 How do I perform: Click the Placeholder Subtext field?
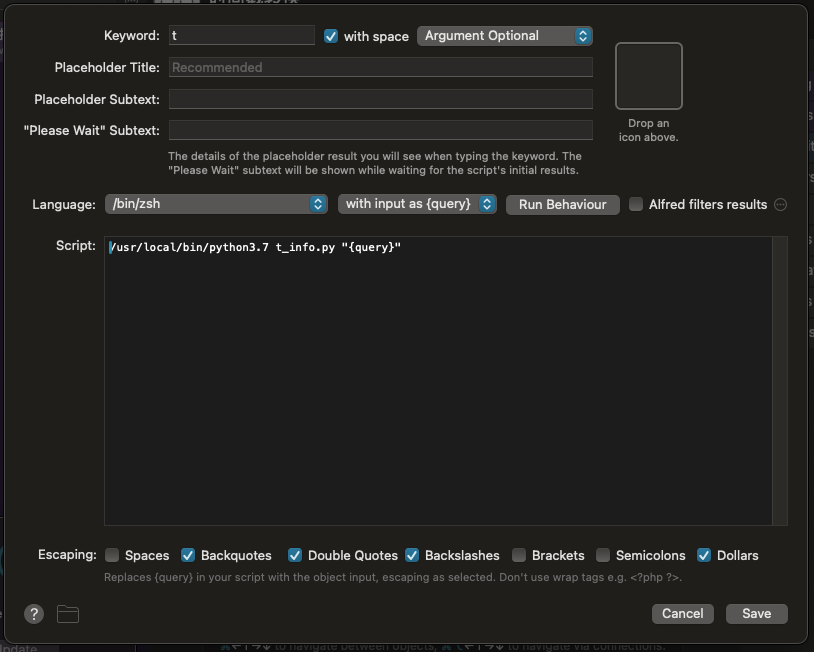point(381,99)
